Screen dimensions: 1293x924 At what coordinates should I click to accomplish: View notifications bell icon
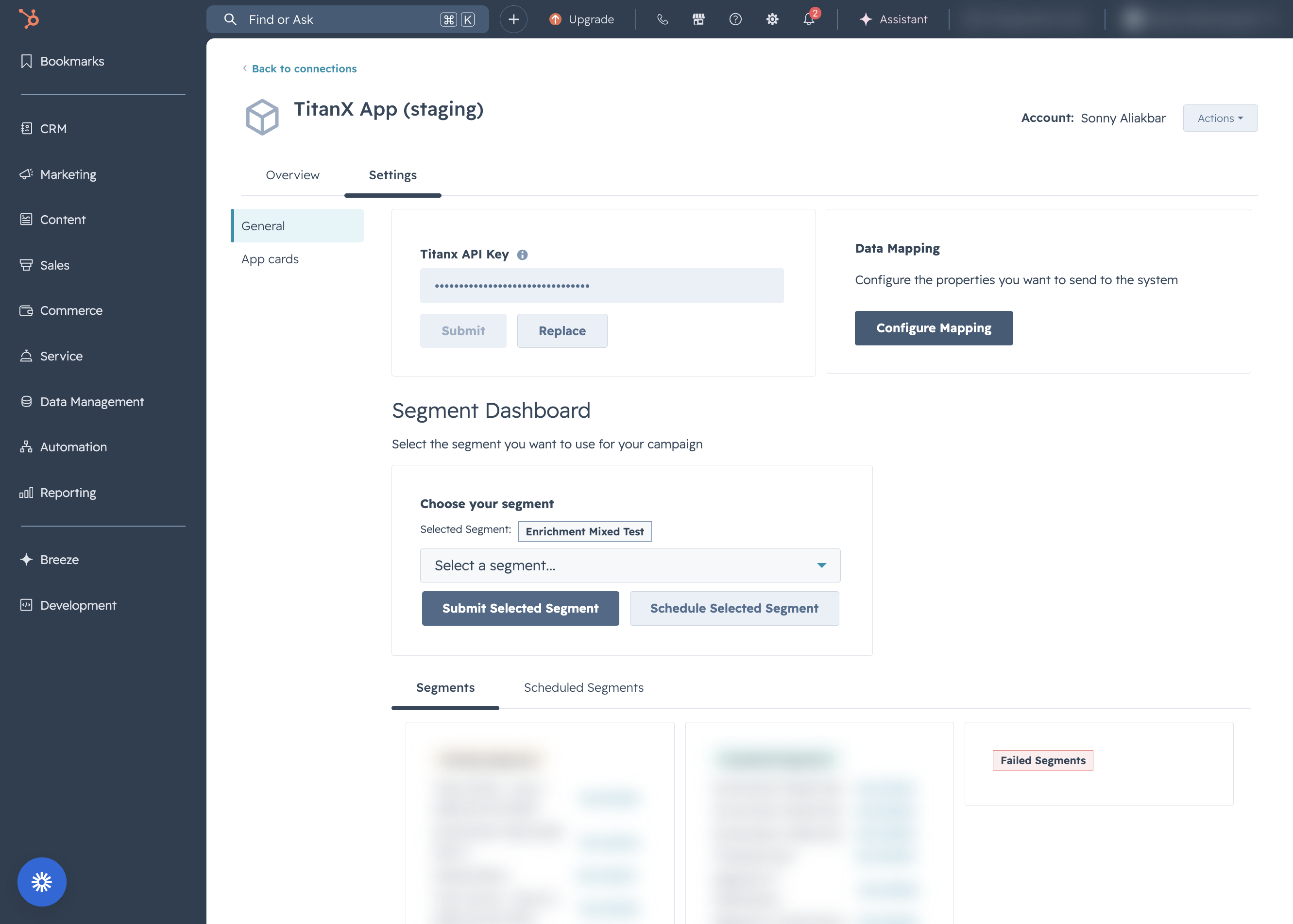coord(809,19)
